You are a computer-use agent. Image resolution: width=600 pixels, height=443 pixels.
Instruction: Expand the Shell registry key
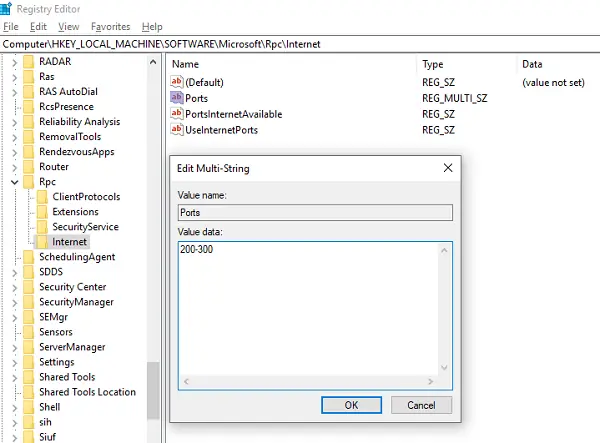[13, 407]
